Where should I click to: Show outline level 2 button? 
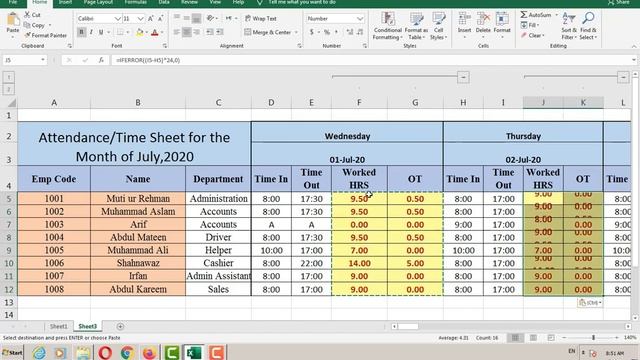coord(9,89)
